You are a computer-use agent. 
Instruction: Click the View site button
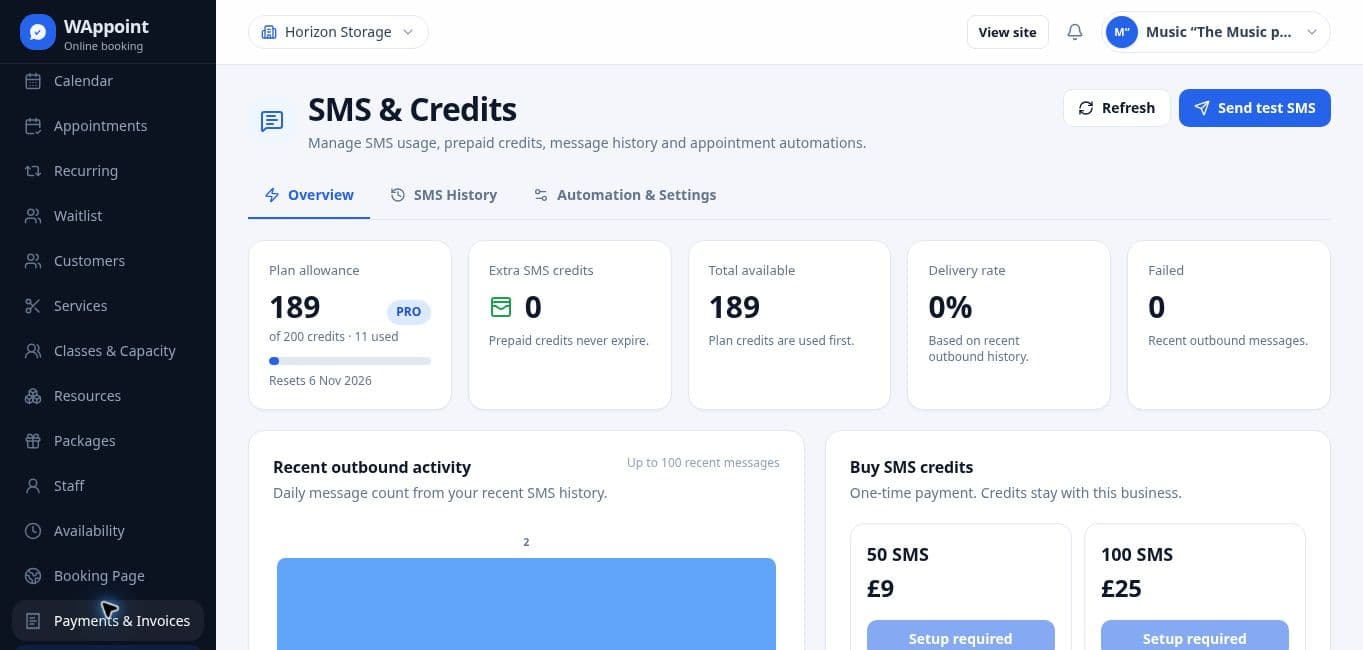pyautogui.click(x=1007, y=32)
